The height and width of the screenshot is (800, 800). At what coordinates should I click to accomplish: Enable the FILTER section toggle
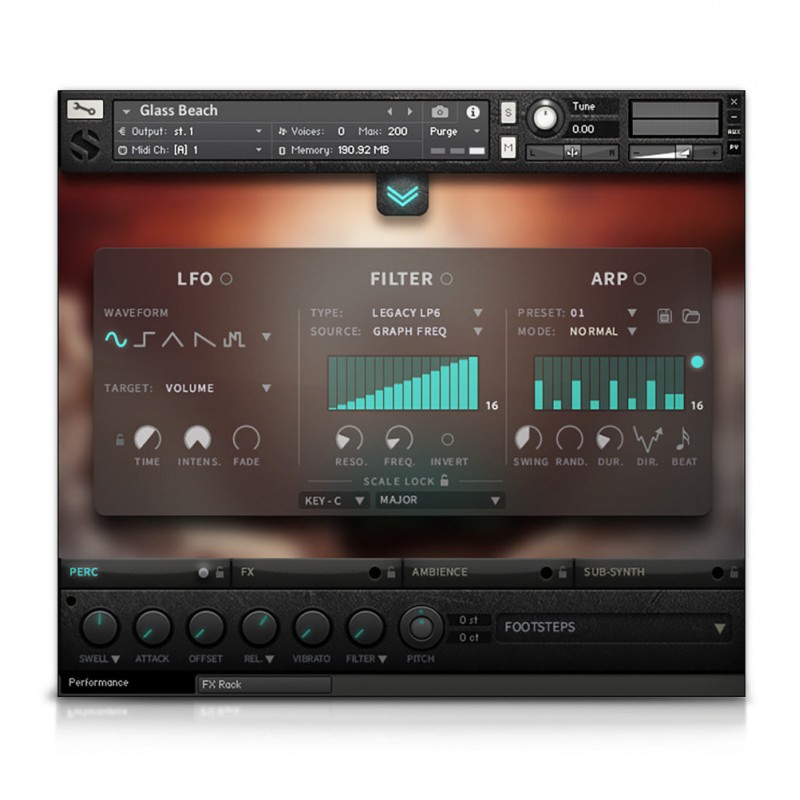tap(446, 279)
